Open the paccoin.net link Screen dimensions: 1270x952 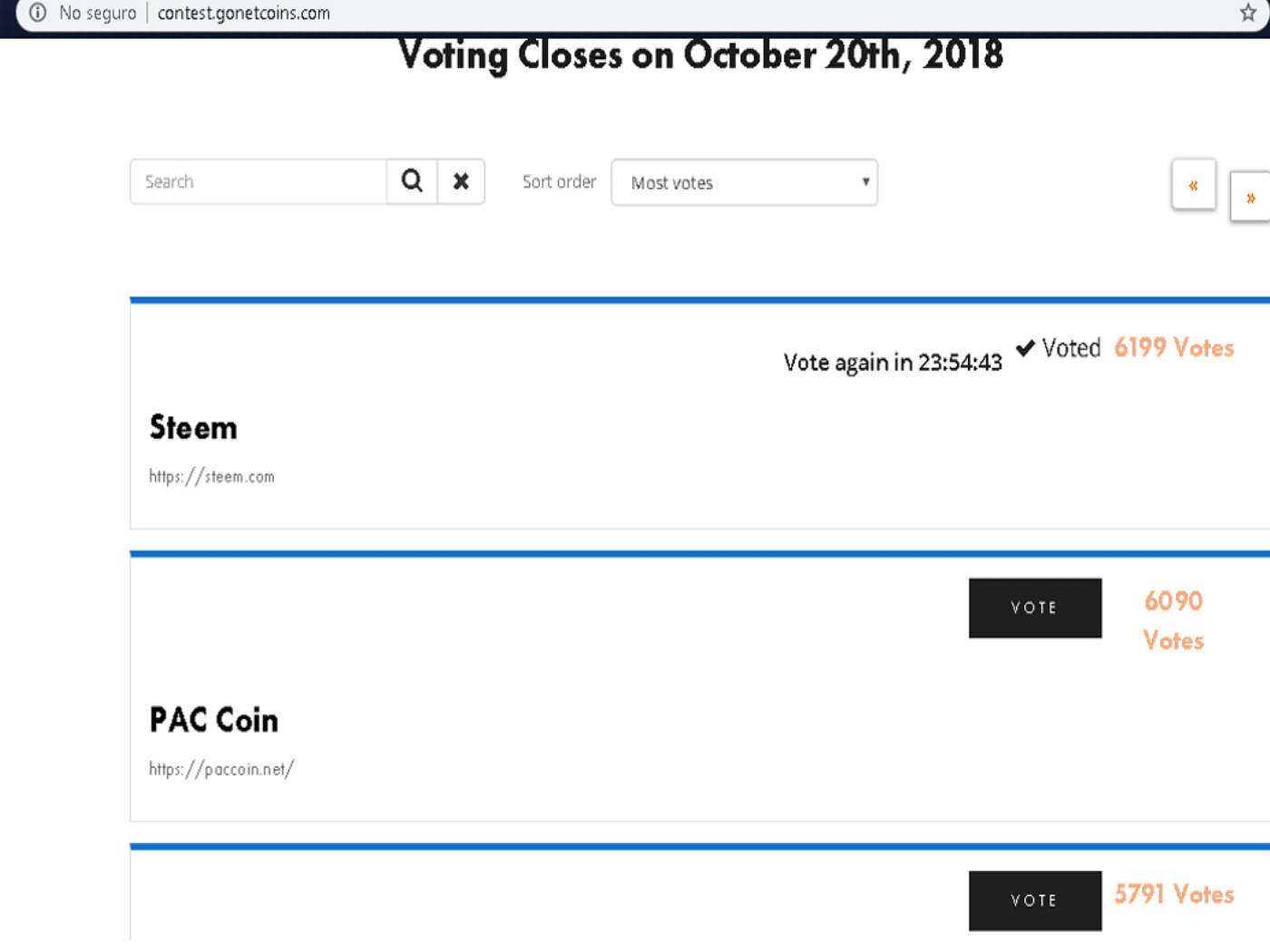[221, 770]
